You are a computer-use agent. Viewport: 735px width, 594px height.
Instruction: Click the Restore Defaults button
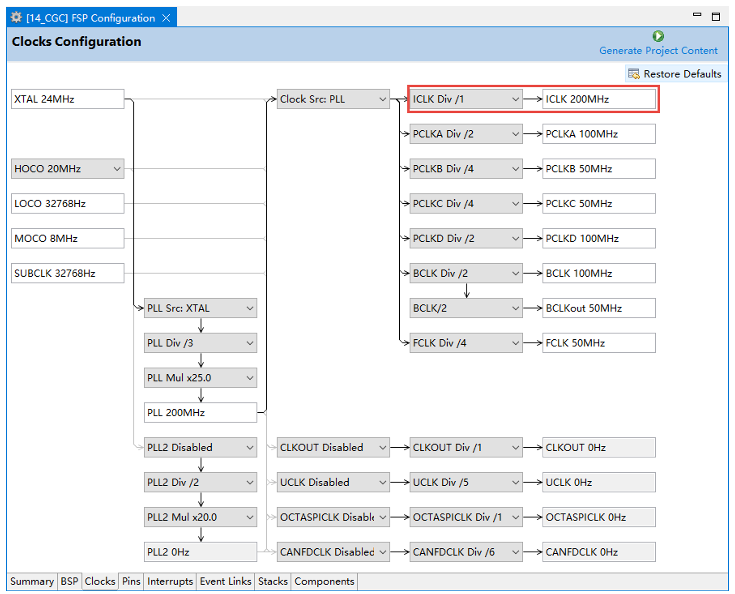675,74
